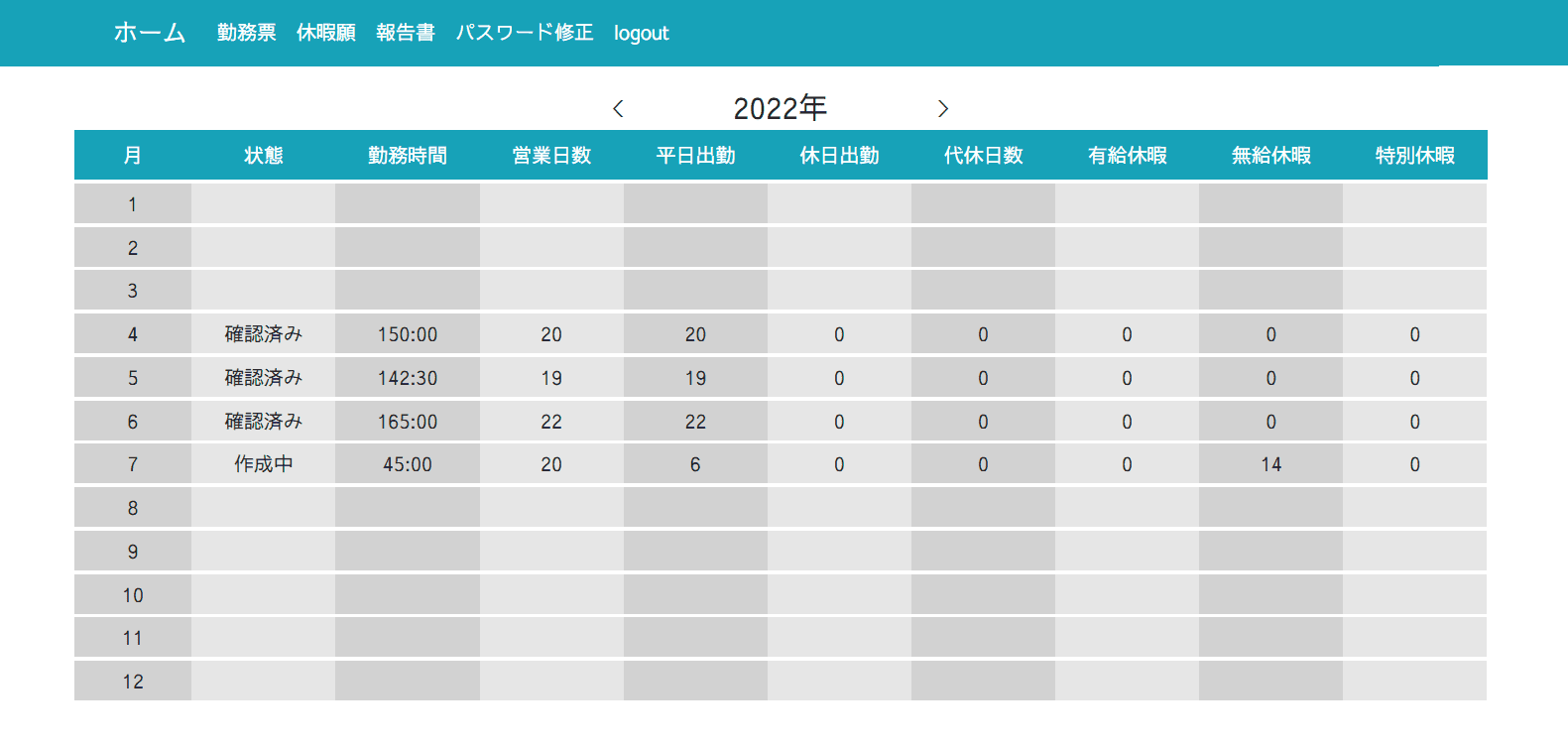The image size is (1568, 749).
Task: Go to previous year with left chevron
Action: 618,108
